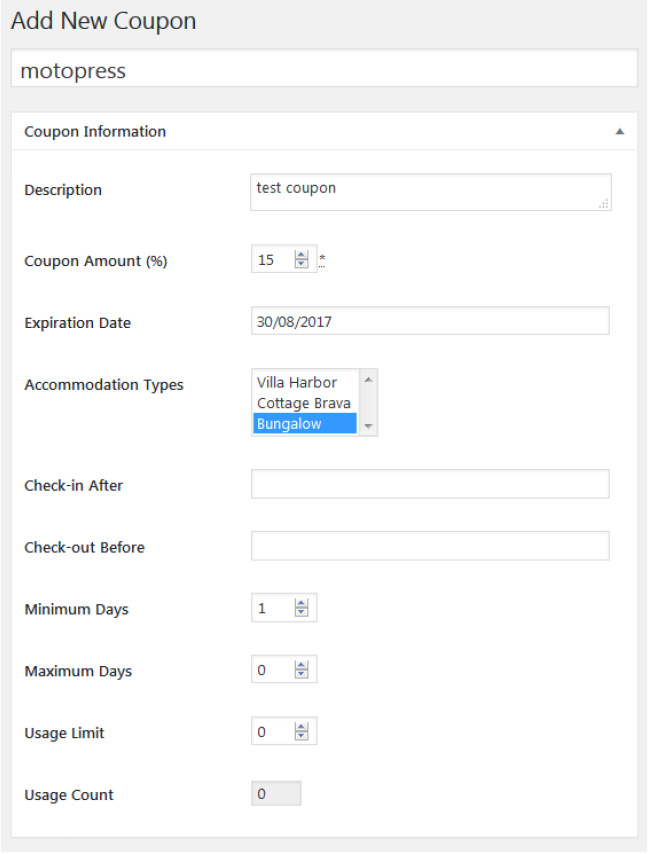Collapse the Coupon Information panel
This screenshot has height=854, width=648.
(619, 132)
